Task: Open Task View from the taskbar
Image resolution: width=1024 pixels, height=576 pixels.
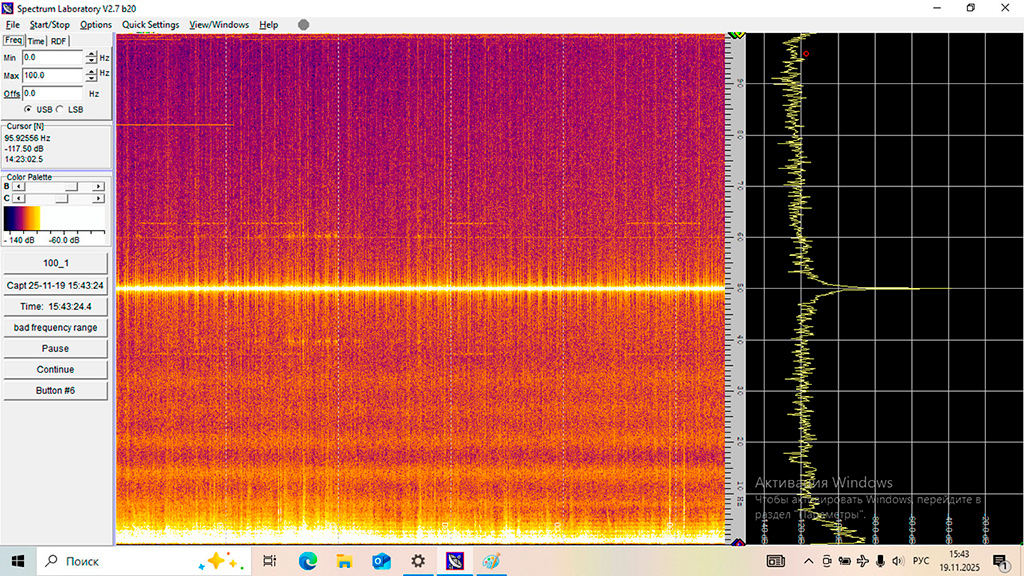Action: 269,561
